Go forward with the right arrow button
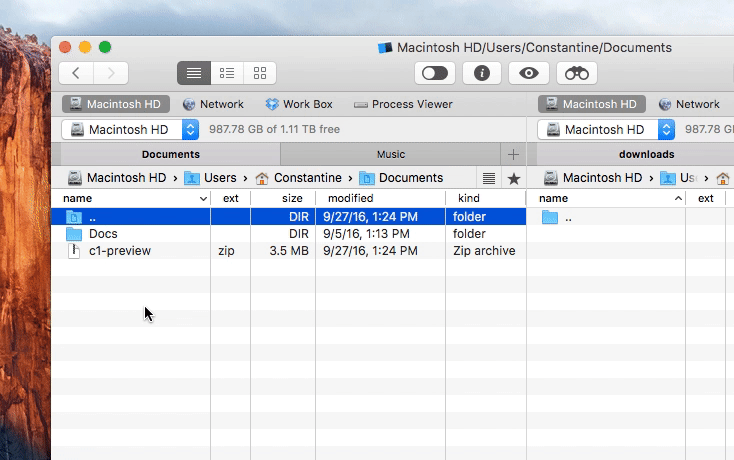 click(111, 73)
